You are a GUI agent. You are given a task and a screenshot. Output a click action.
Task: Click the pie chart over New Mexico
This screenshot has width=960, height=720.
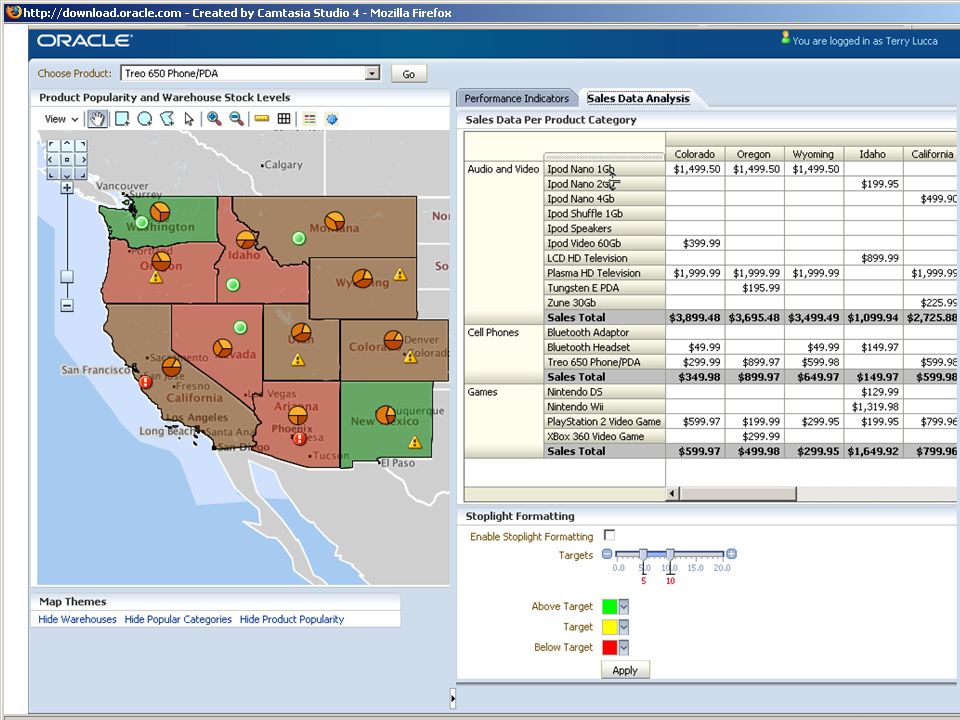(x=385, y=414)
